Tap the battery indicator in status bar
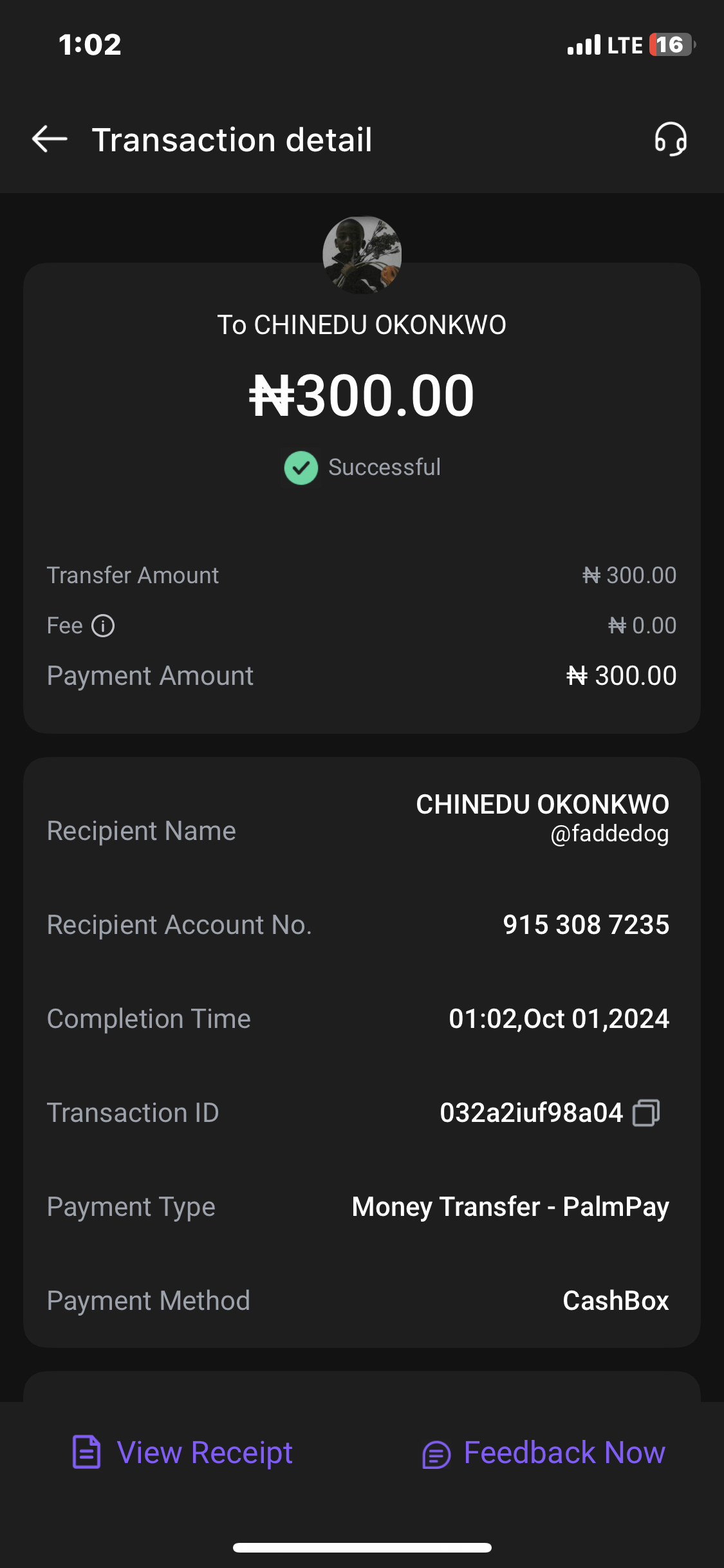This screenshot has width=724, height=1568. click(671, 45)
